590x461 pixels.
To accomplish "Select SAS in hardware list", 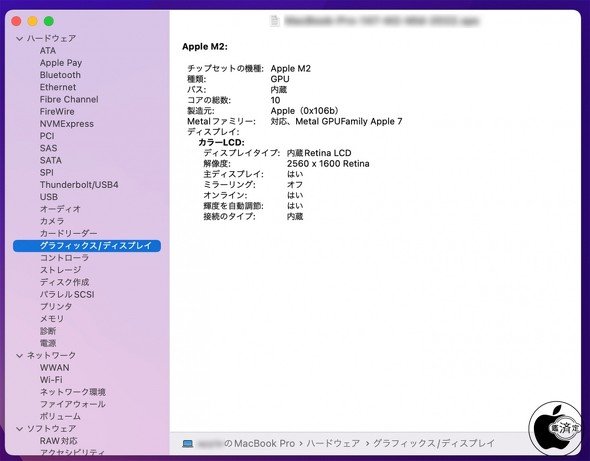I will coord(49,148).
